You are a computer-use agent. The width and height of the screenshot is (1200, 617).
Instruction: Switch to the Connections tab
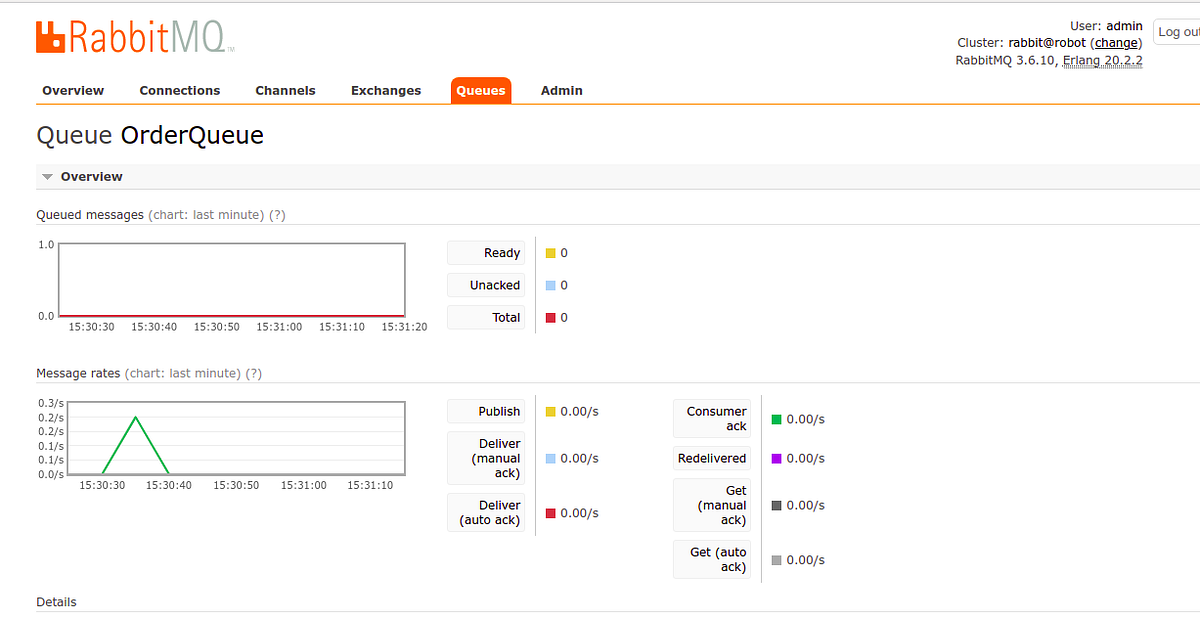point(179,90)
